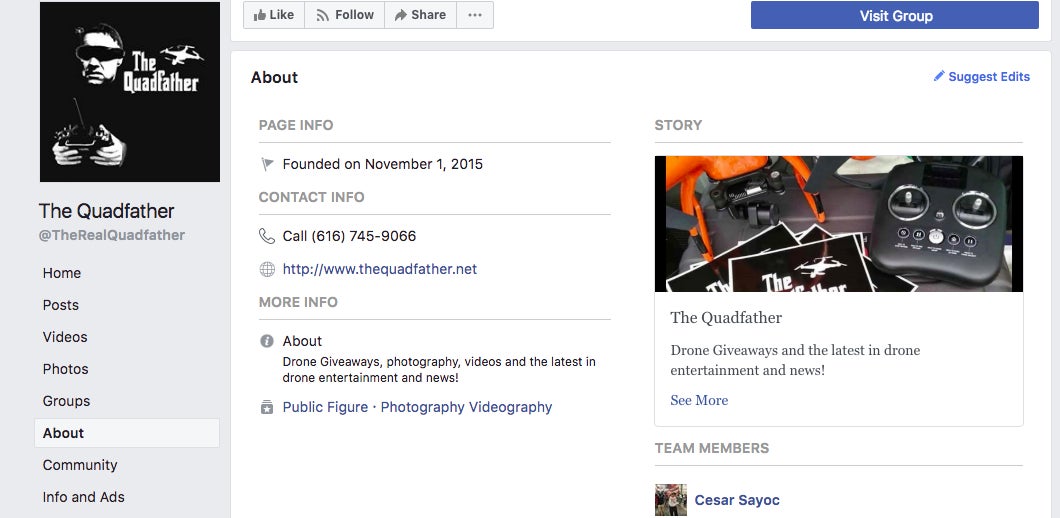Open the Photography Videography category link
The image size is (1060, 518).
click(x=466, y=407)
